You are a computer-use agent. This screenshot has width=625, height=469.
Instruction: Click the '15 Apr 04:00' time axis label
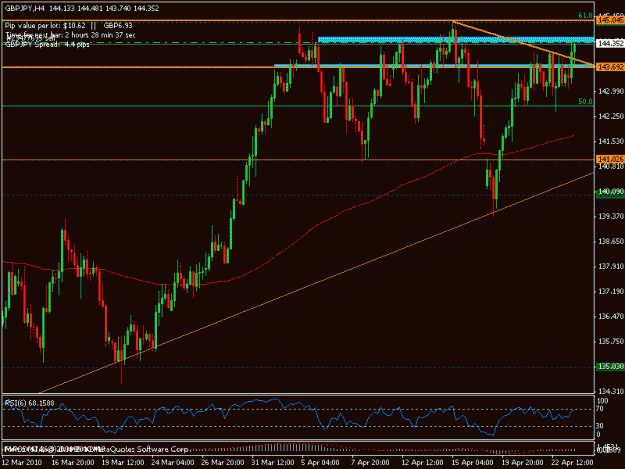click(x=472, y=462)
